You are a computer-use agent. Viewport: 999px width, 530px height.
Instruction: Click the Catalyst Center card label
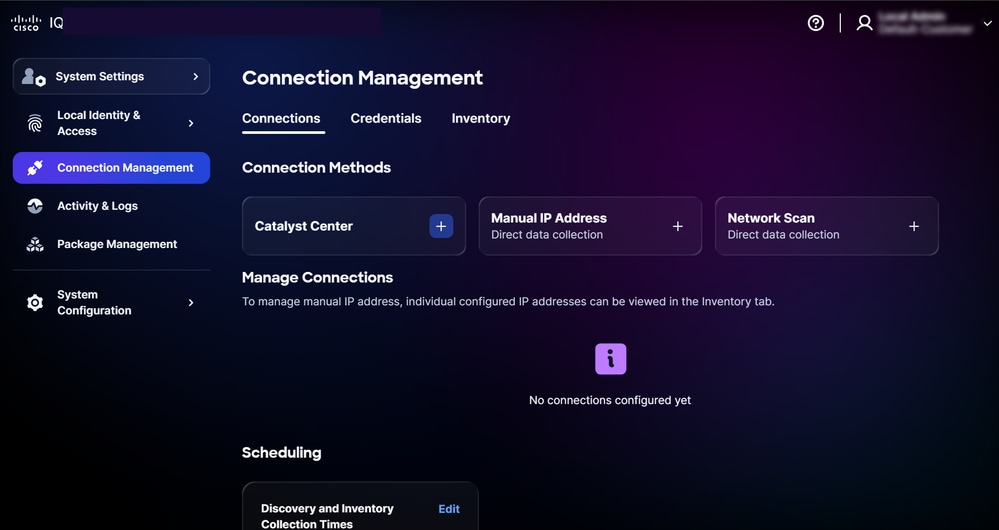click(x=304, y=226)
